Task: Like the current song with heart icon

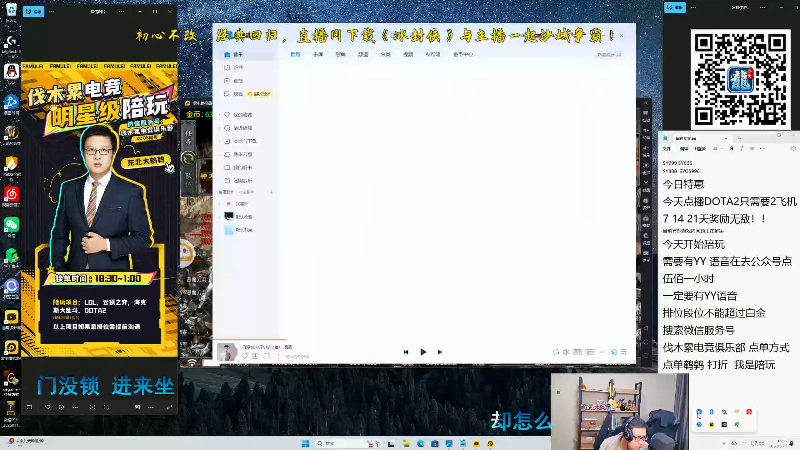Action: 245,356
